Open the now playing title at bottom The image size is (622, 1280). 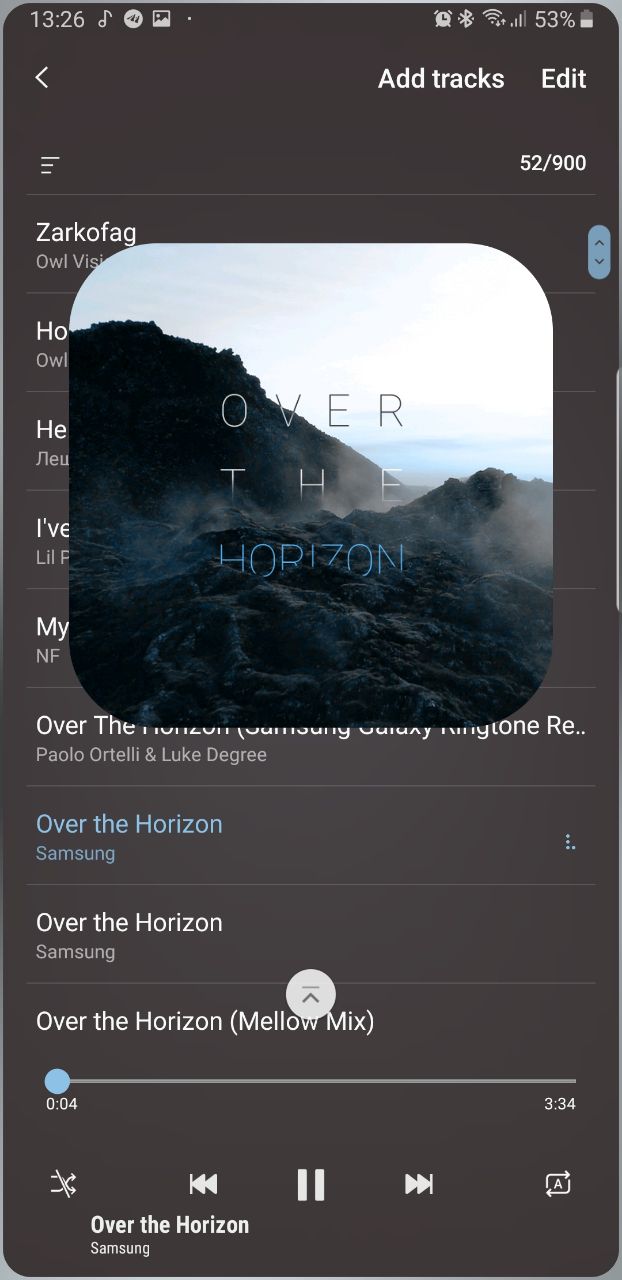coord(170,1225)
